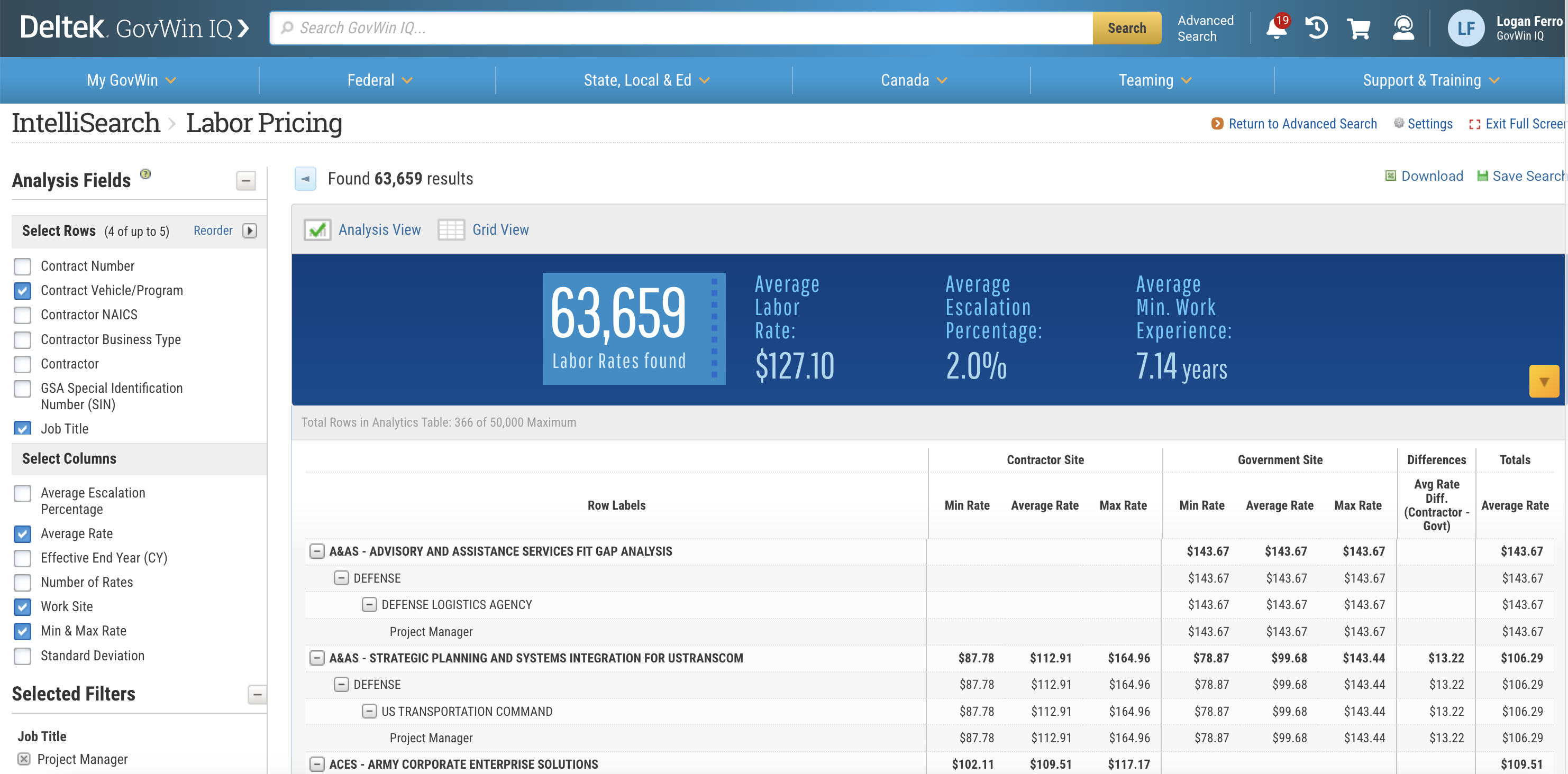Collapse DEFENSE under A&AS Advisory row
1568x774 pixels.
[x=341, y=578]
